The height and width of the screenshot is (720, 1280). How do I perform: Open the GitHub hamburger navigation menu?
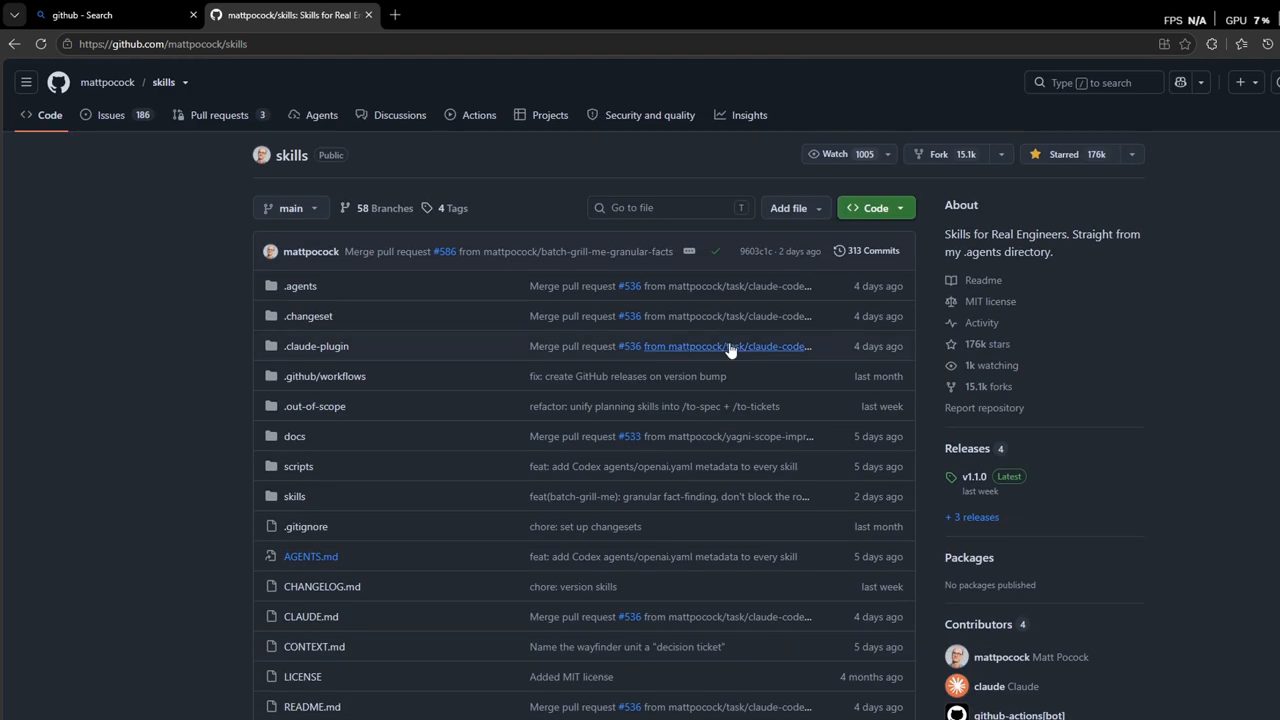tap(27, 82)
